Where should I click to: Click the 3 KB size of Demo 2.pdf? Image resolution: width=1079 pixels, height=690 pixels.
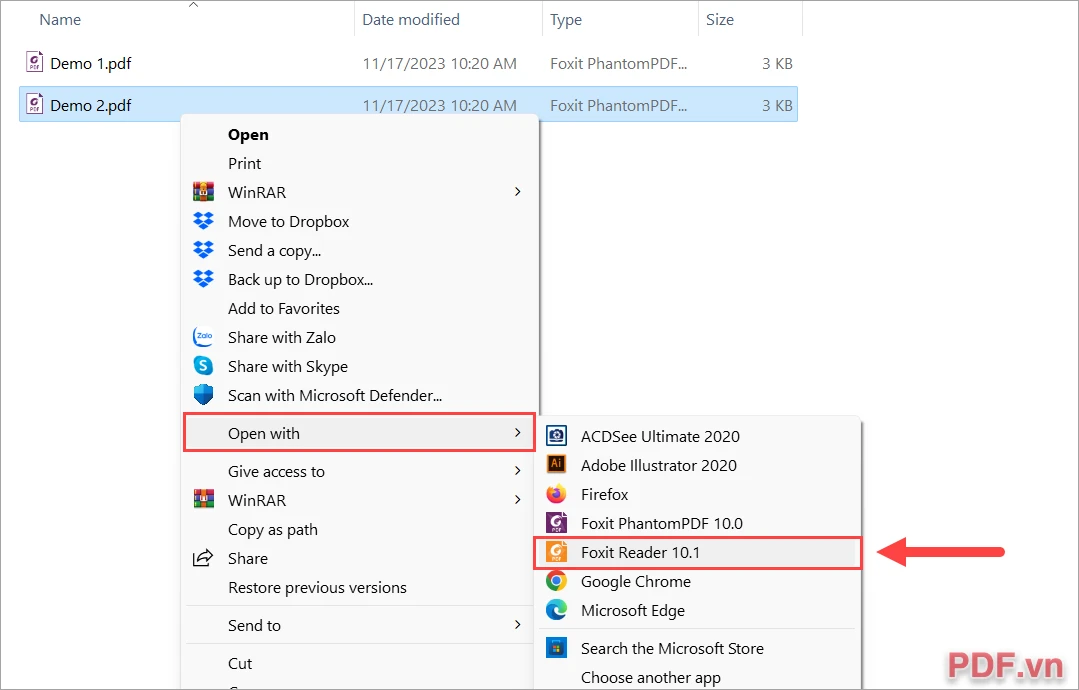[777, 105]
